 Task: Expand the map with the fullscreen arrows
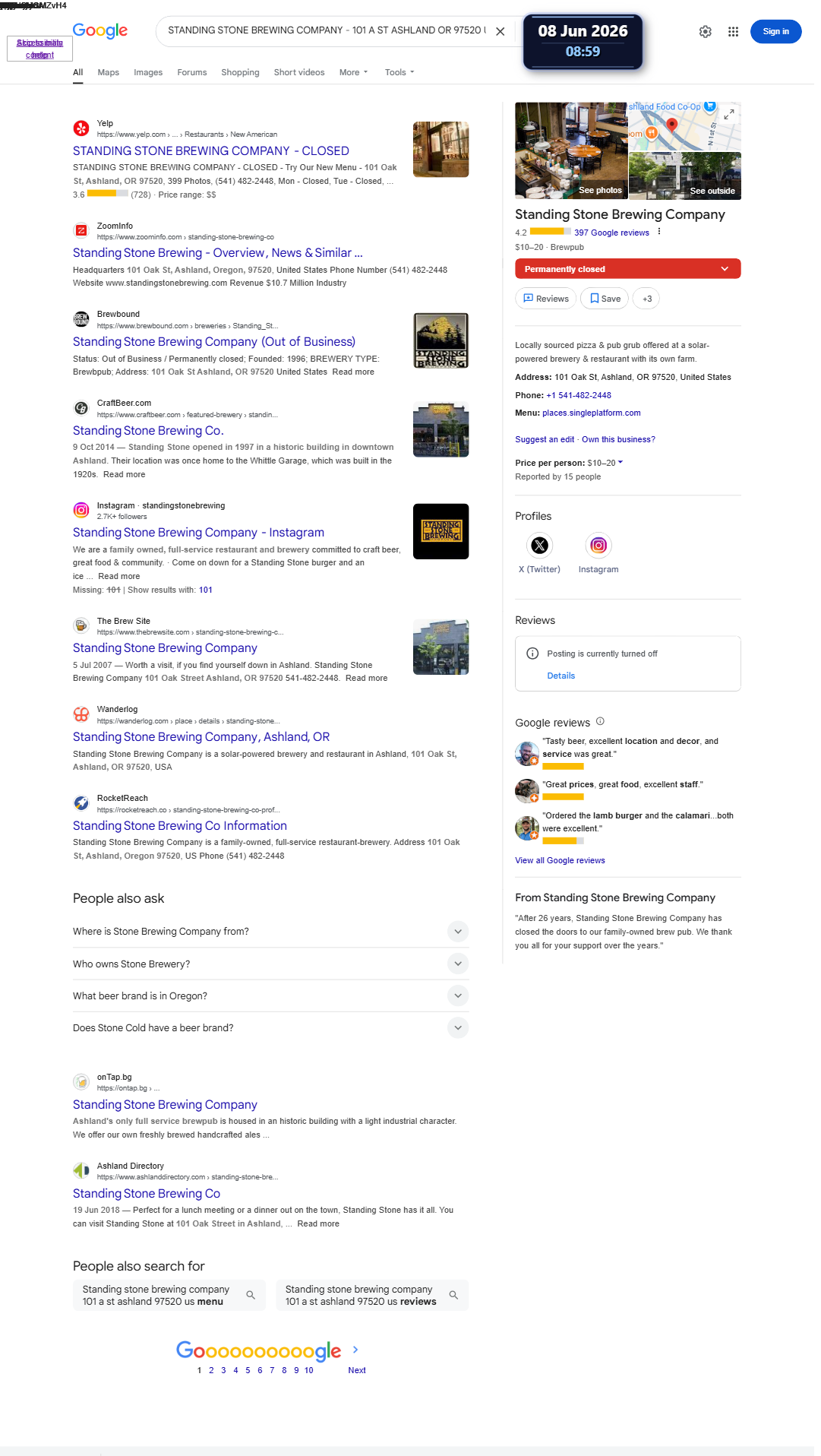(x=729, y=114)
